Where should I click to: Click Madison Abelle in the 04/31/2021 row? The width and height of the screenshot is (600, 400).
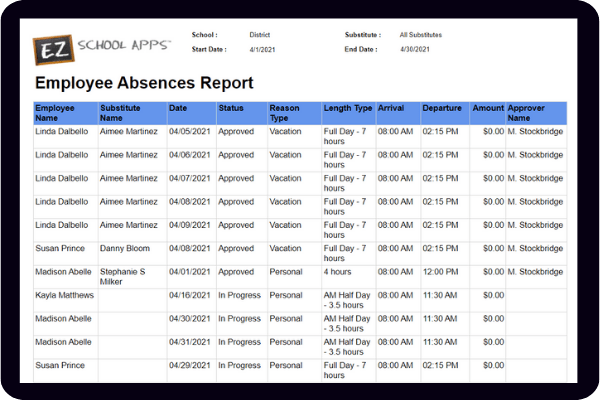(63, 341)
